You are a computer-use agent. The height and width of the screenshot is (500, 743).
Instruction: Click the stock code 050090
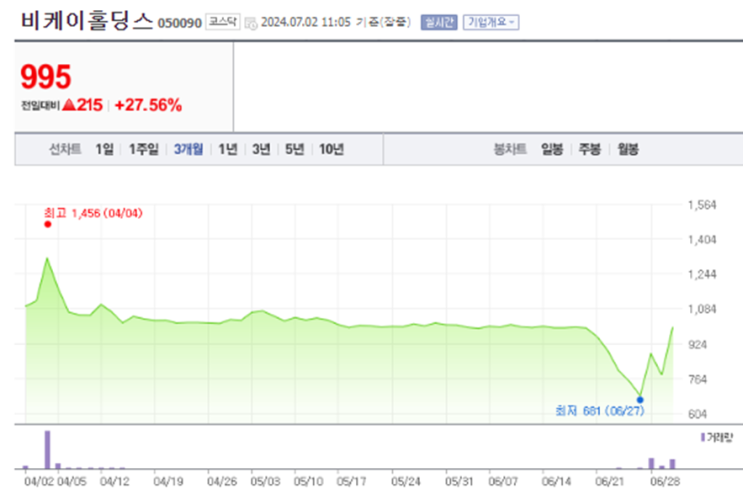180,23
